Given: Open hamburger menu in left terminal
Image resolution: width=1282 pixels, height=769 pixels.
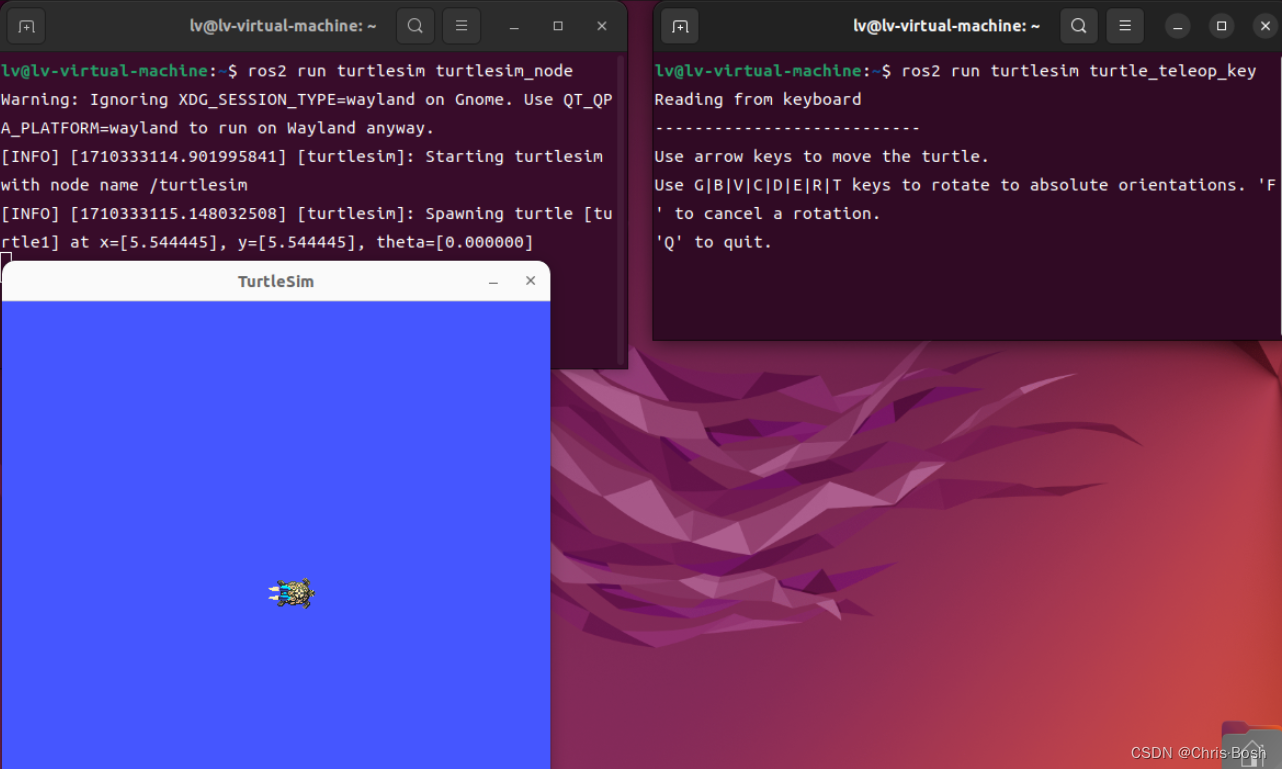Looking at the screenshot, I should pos(461,26).
